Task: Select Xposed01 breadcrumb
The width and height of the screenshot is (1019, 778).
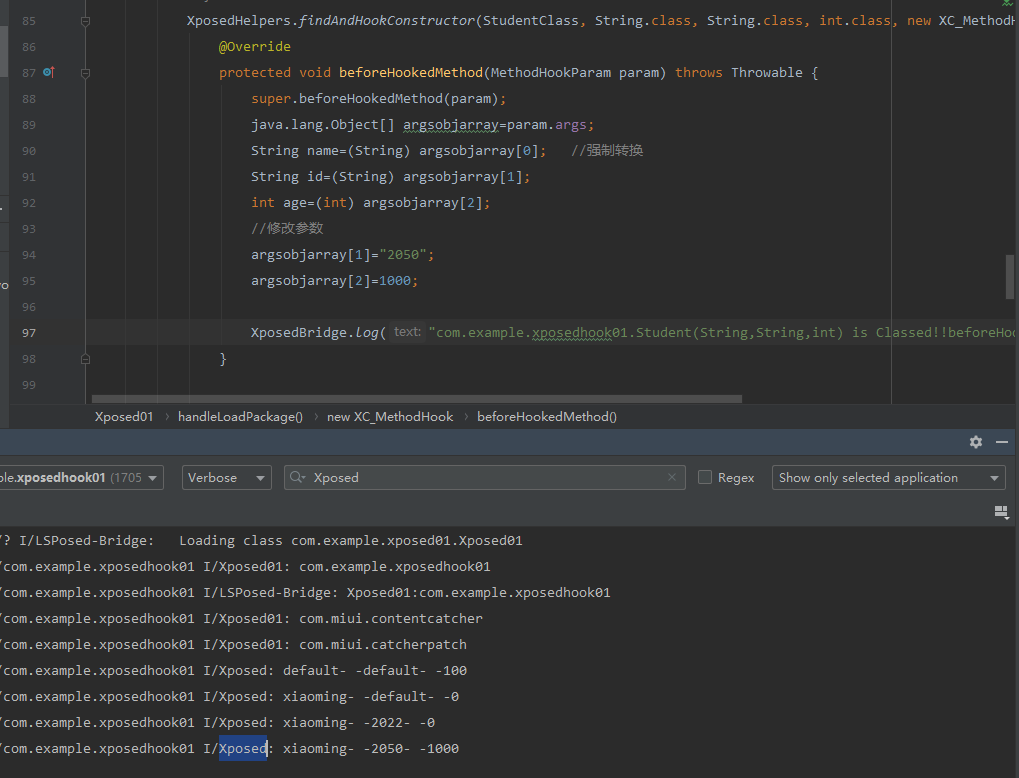Action: [123, 417]
